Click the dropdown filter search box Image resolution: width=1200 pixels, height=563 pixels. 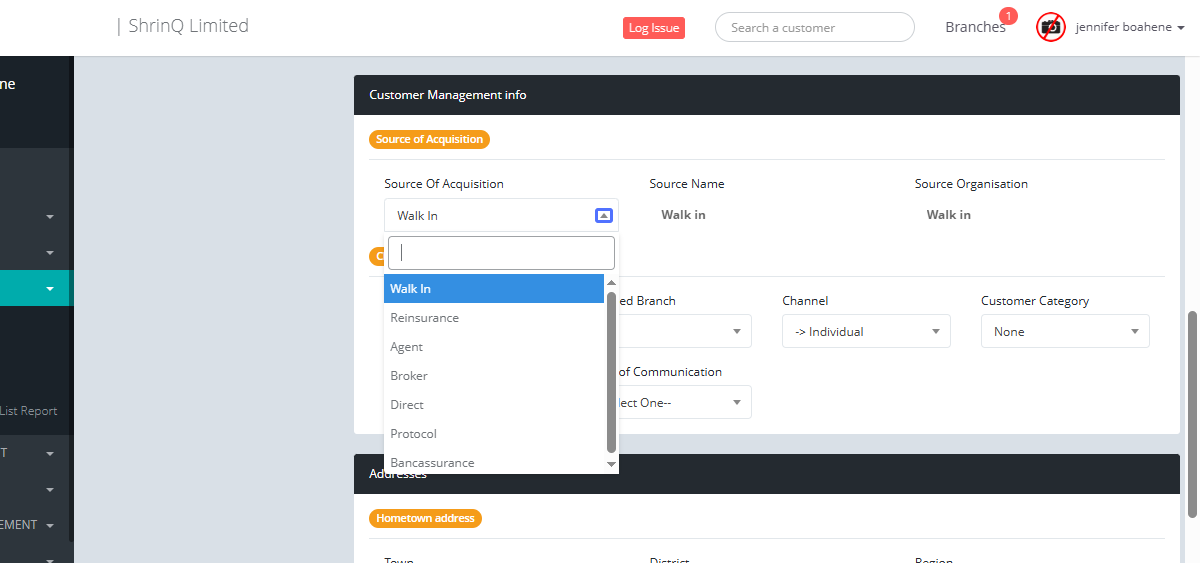[501, 253]
